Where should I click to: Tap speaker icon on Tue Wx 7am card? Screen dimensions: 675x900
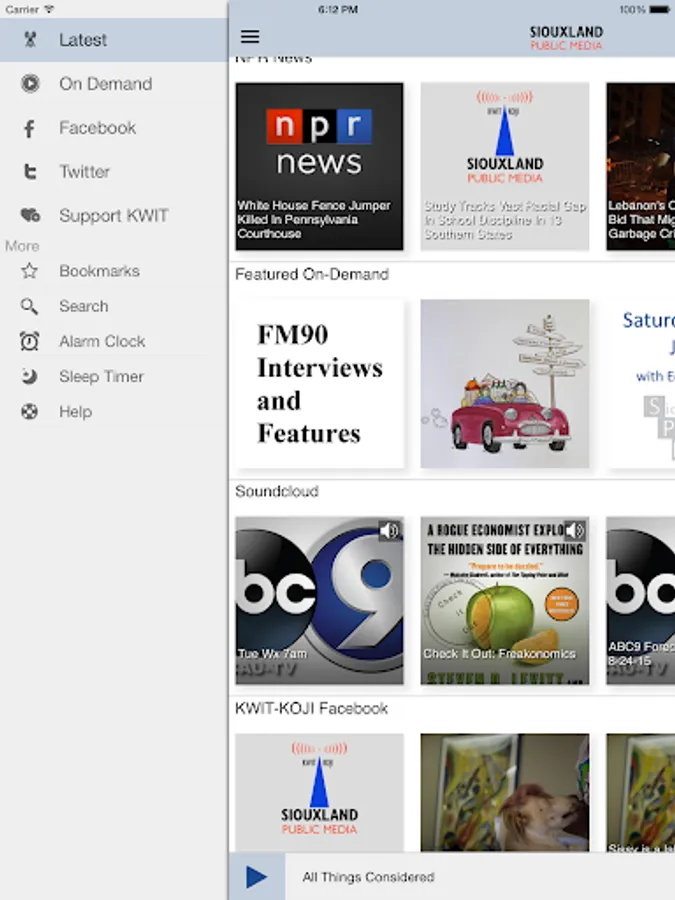click(390, 530)
